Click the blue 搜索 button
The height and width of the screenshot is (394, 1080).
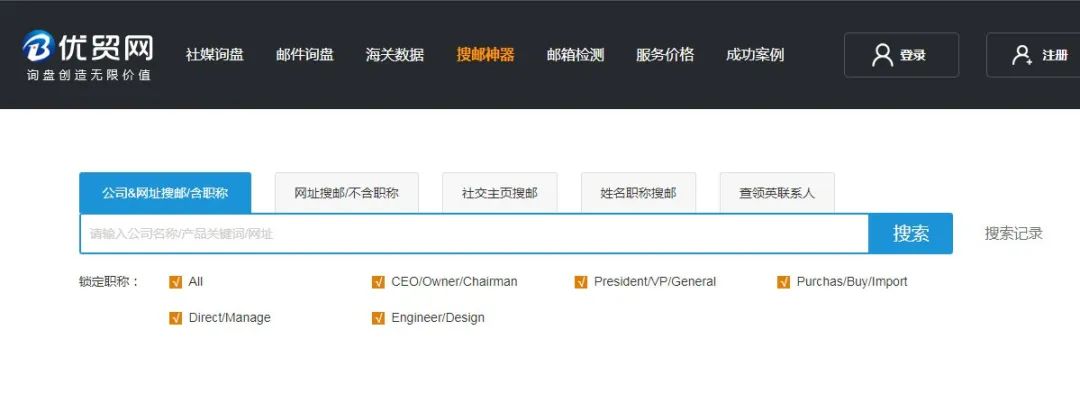click(911, 234)
